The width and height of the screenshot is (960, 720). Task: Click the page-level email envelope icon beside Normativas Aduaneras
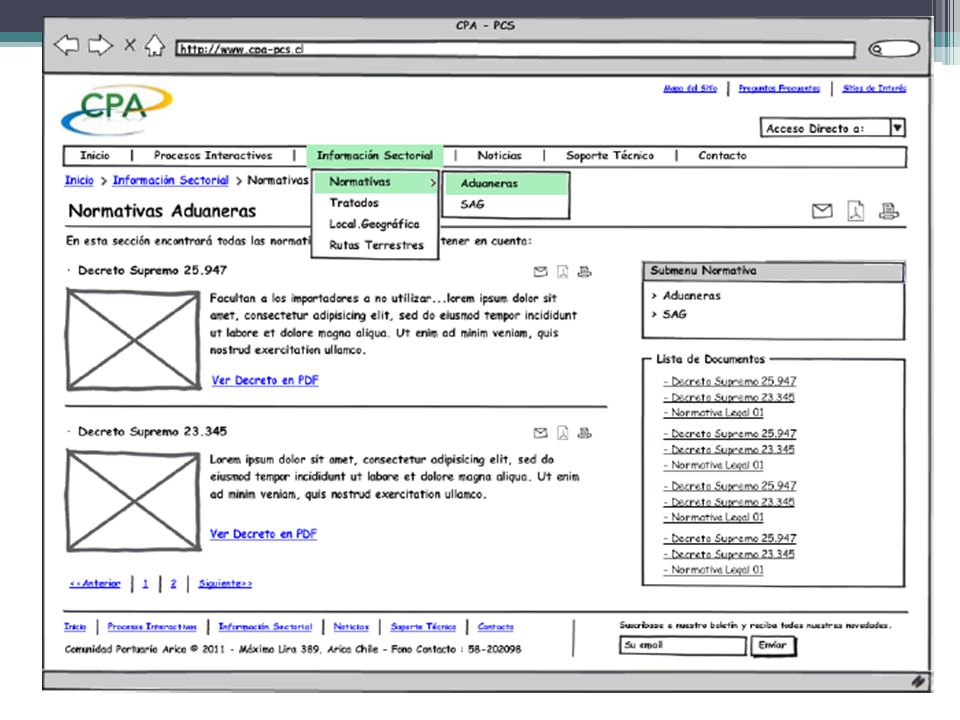coord(822,211)
